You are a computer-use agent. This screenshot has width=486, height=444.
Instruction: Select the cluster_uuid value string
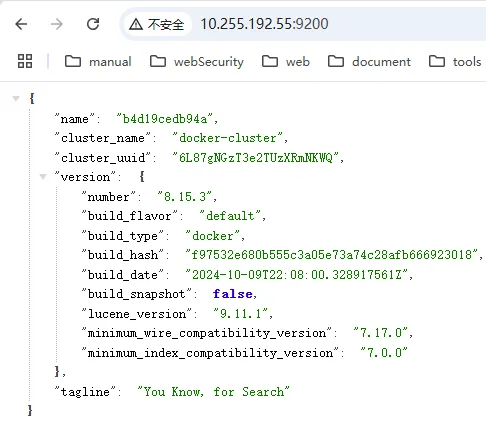click(256, 157)
